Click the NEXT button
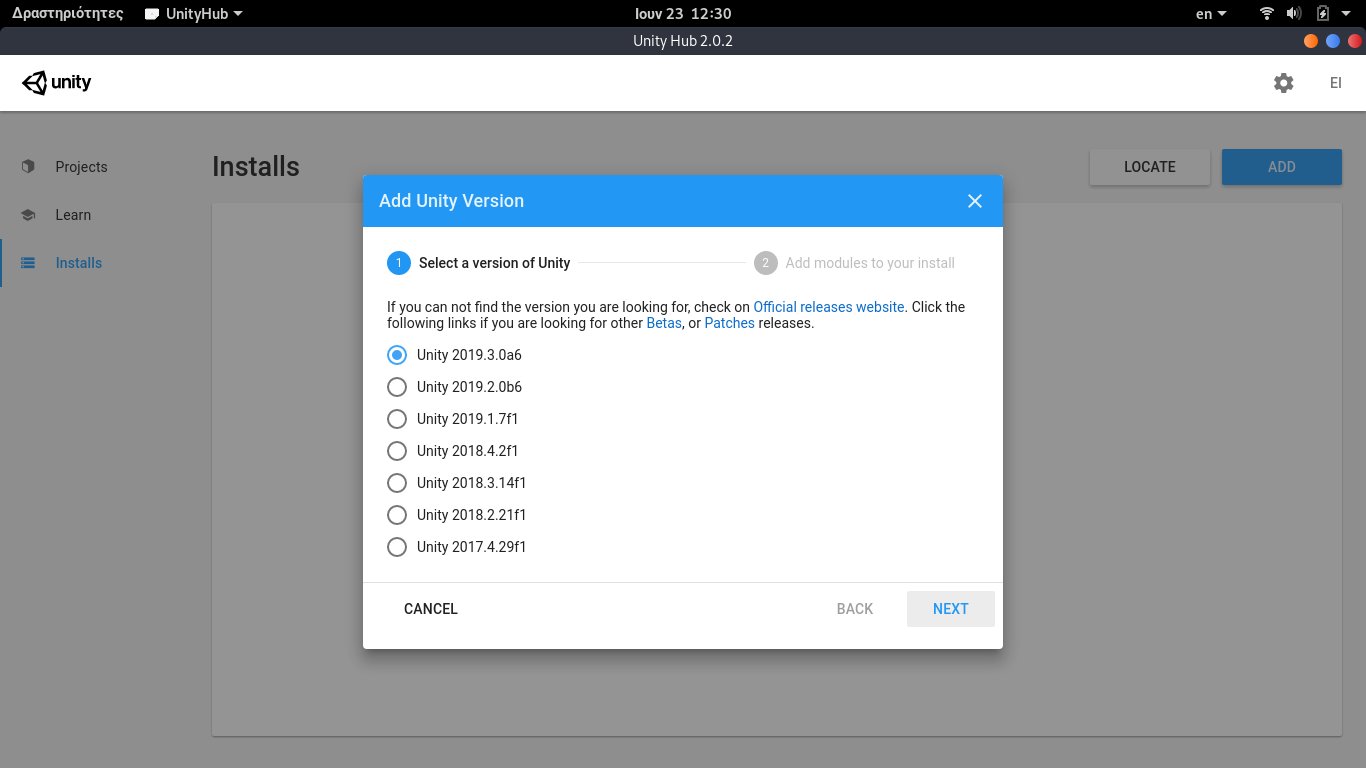This screenshot has height=768, width=1366. 950,609
